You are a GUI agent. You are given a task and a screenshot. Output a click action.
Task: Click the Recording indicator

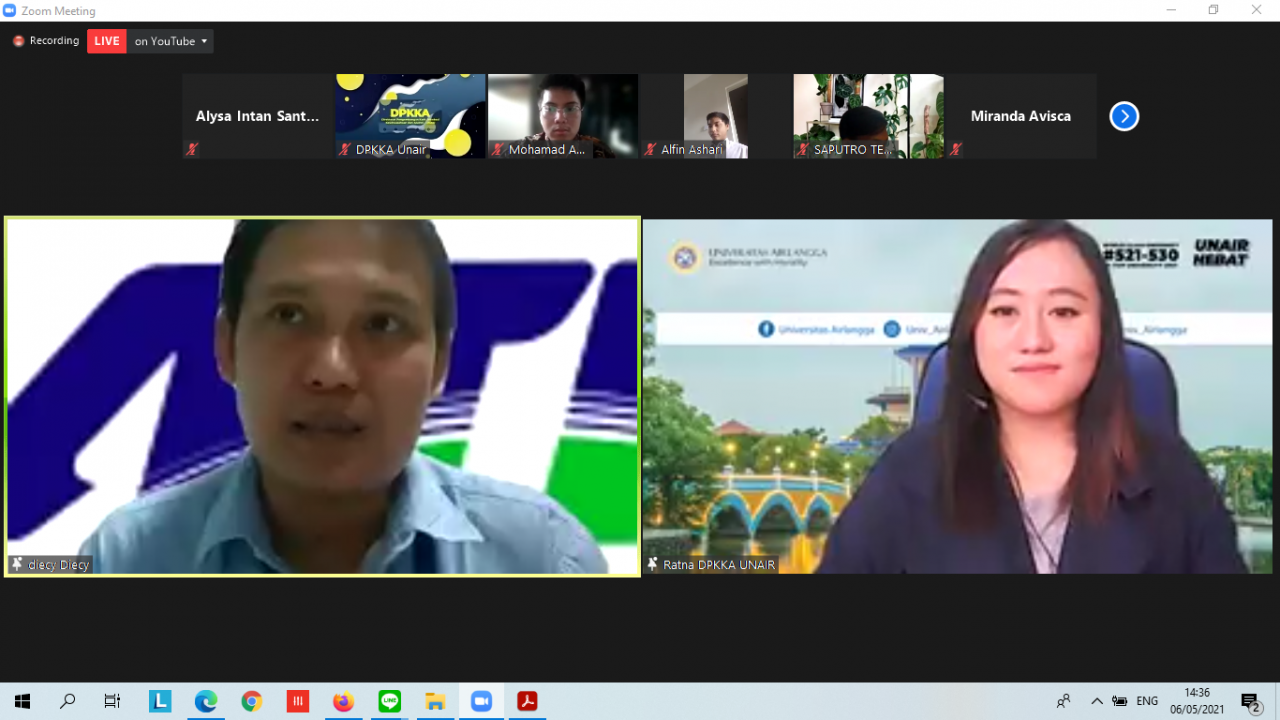pyautogui.click(x=46, y=41)
